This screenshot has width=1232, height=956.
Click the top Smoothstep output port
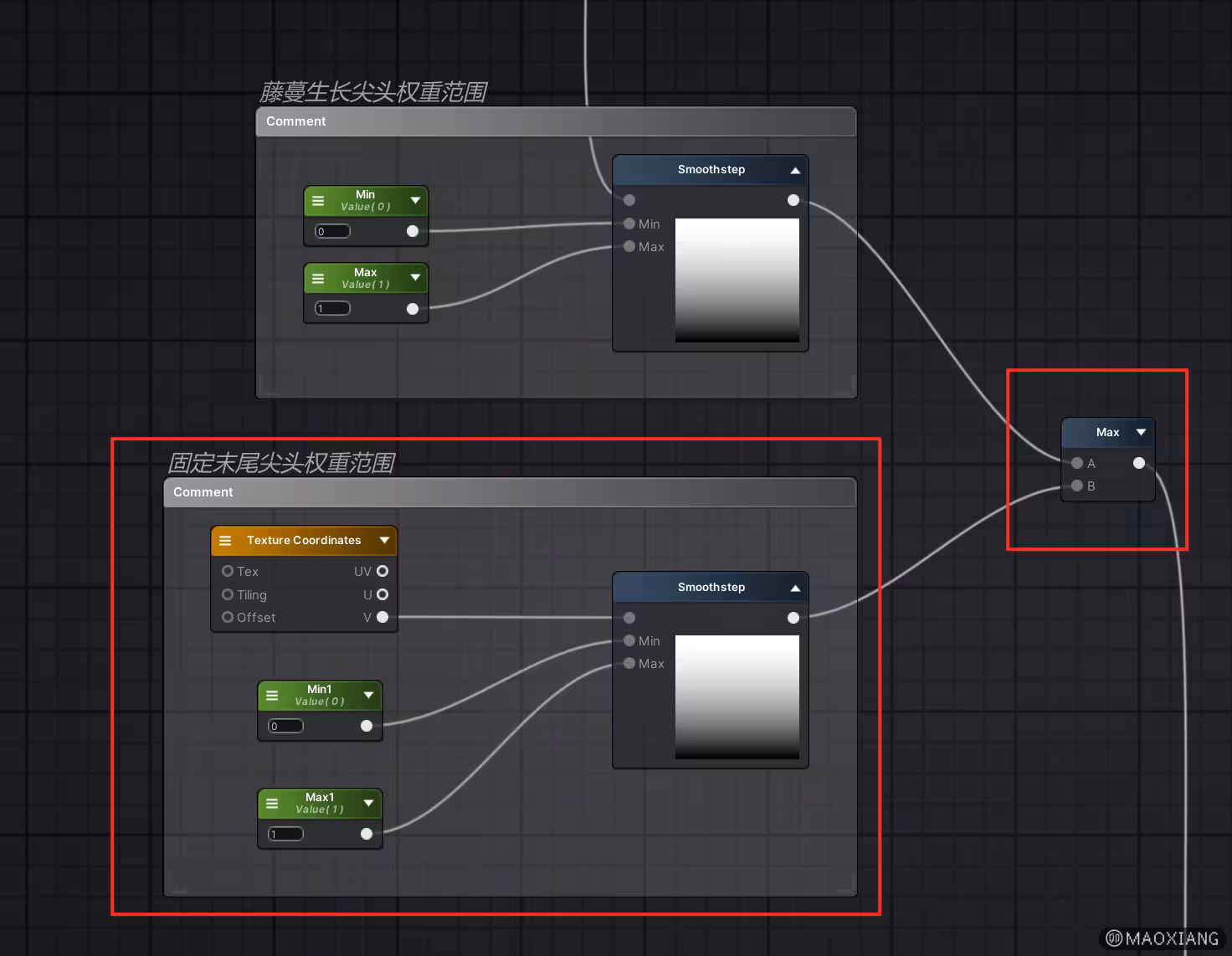(793, 200)
